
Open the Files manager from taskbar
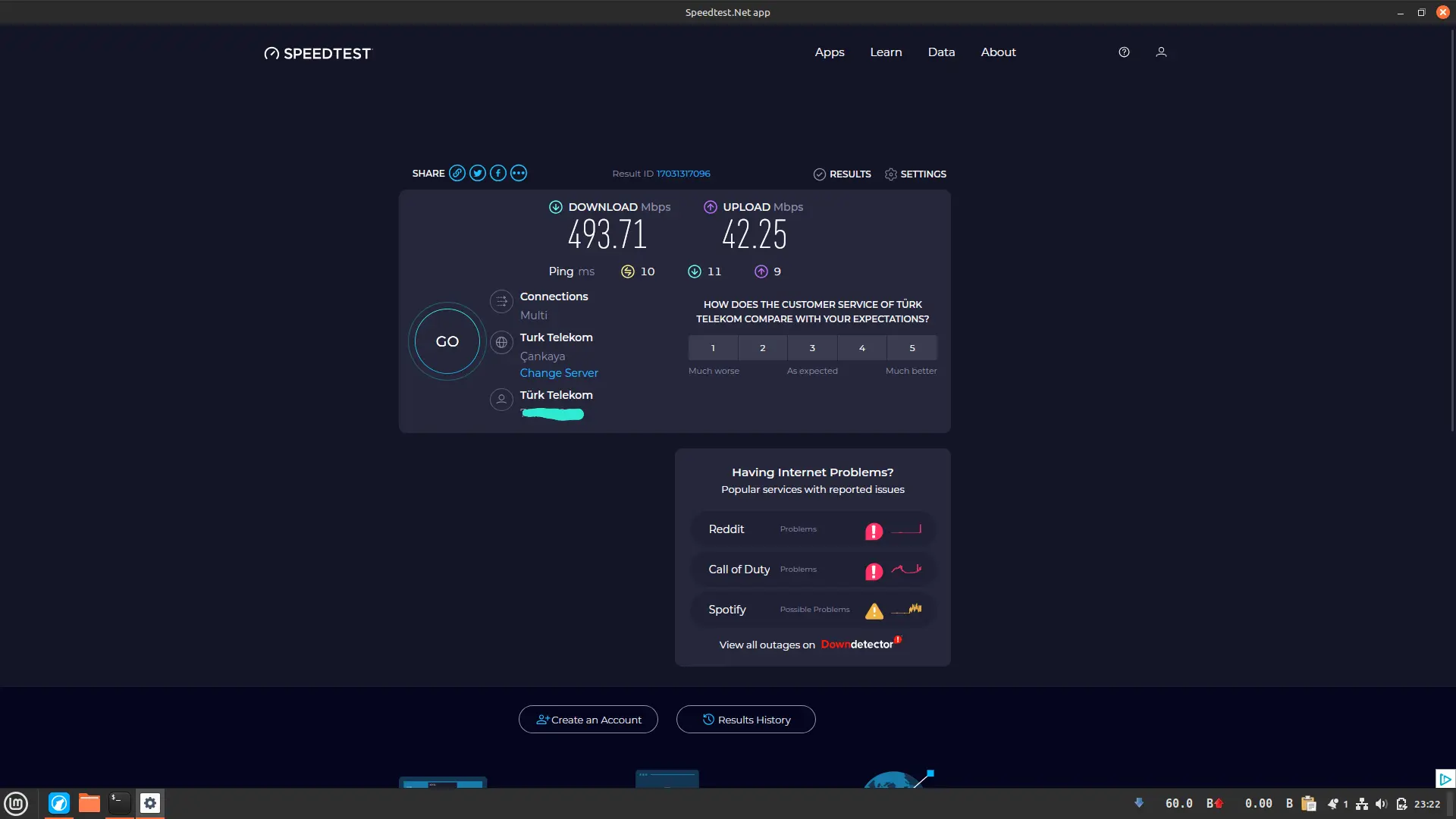tap(89, 803)
